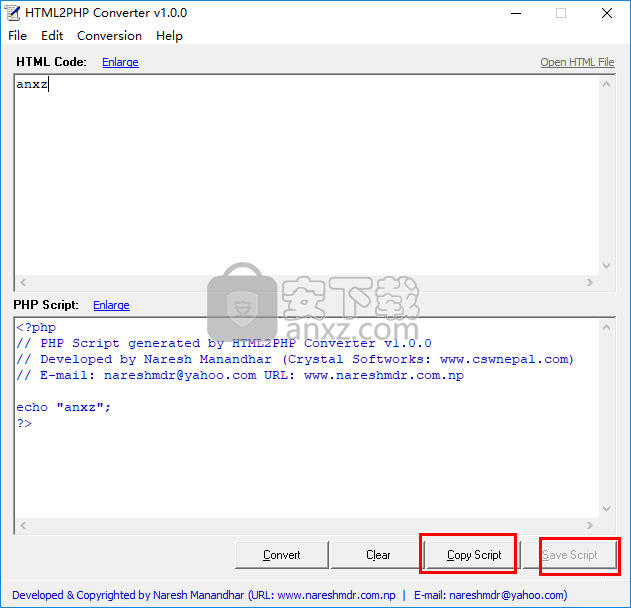Click the 'anxz' text in HTML Code
This screenshot has height=608, width=631.
click(x=32, y=84)
